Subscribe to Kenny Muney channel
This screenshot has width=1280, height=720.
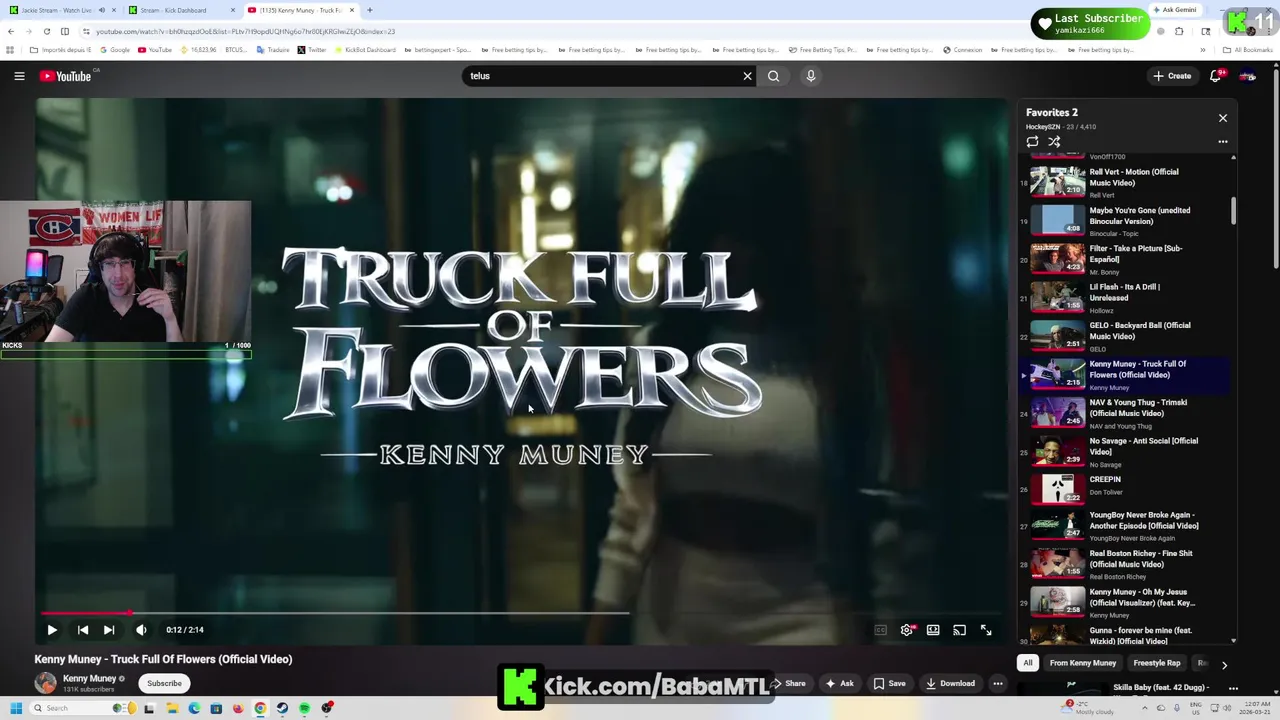164,684
